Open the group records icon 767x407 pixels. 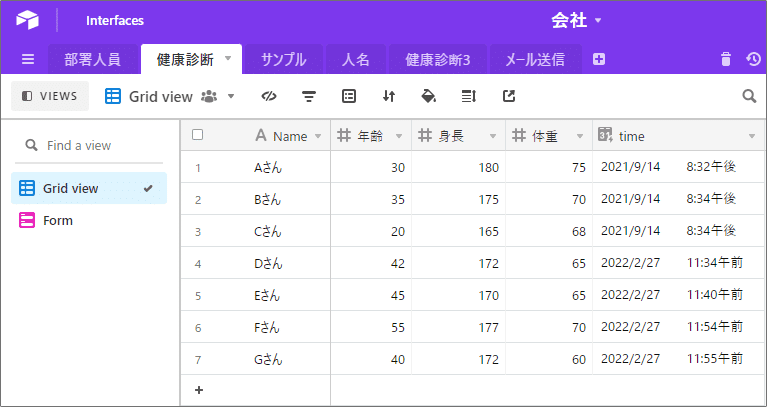(x=349, y=96)
